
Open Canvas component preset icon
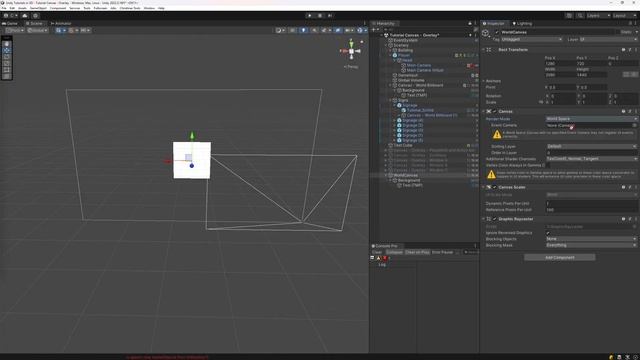pos(630,111)
